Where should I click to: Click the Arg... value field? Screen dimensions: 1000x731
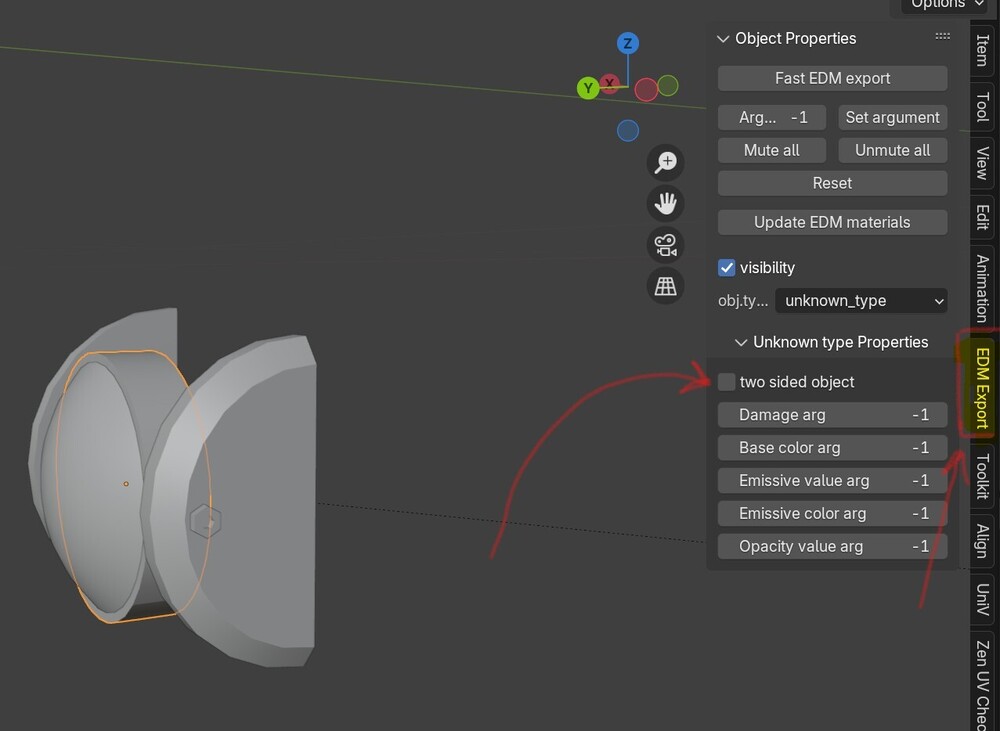point(772,117)
